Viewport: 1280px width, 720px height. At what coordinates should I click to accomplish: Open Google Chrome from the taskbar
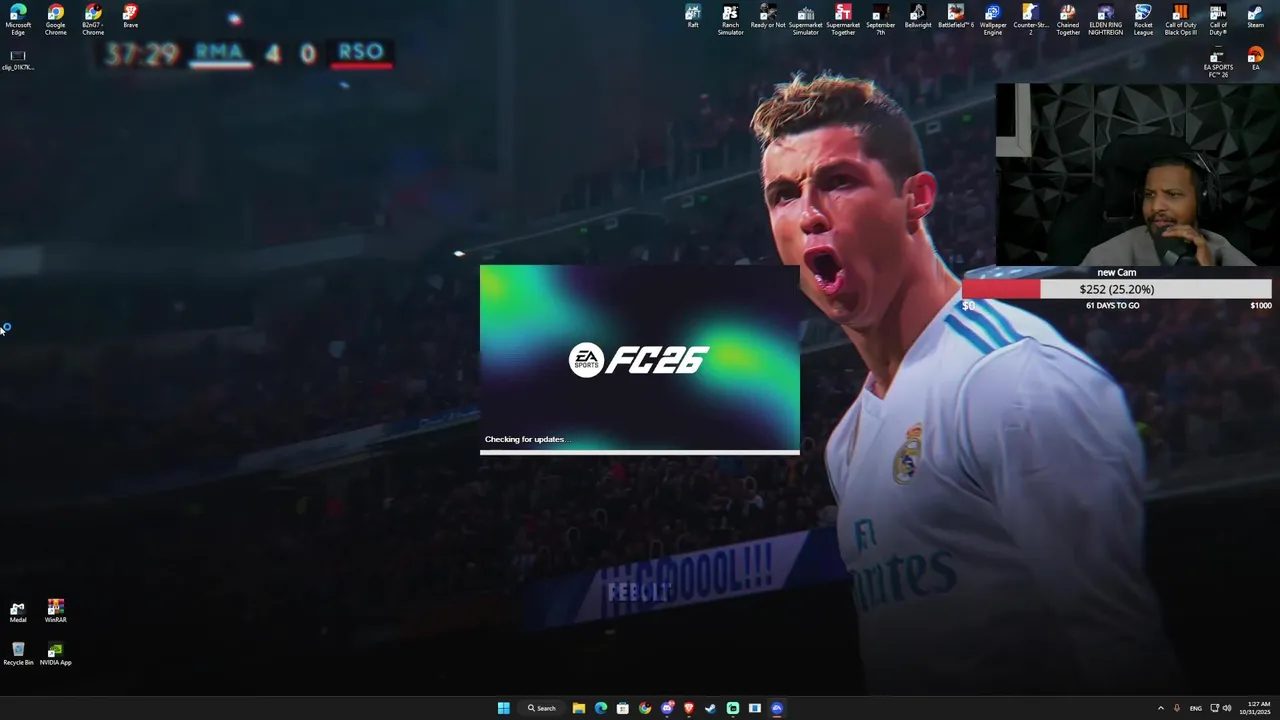(x=645, y=708)
